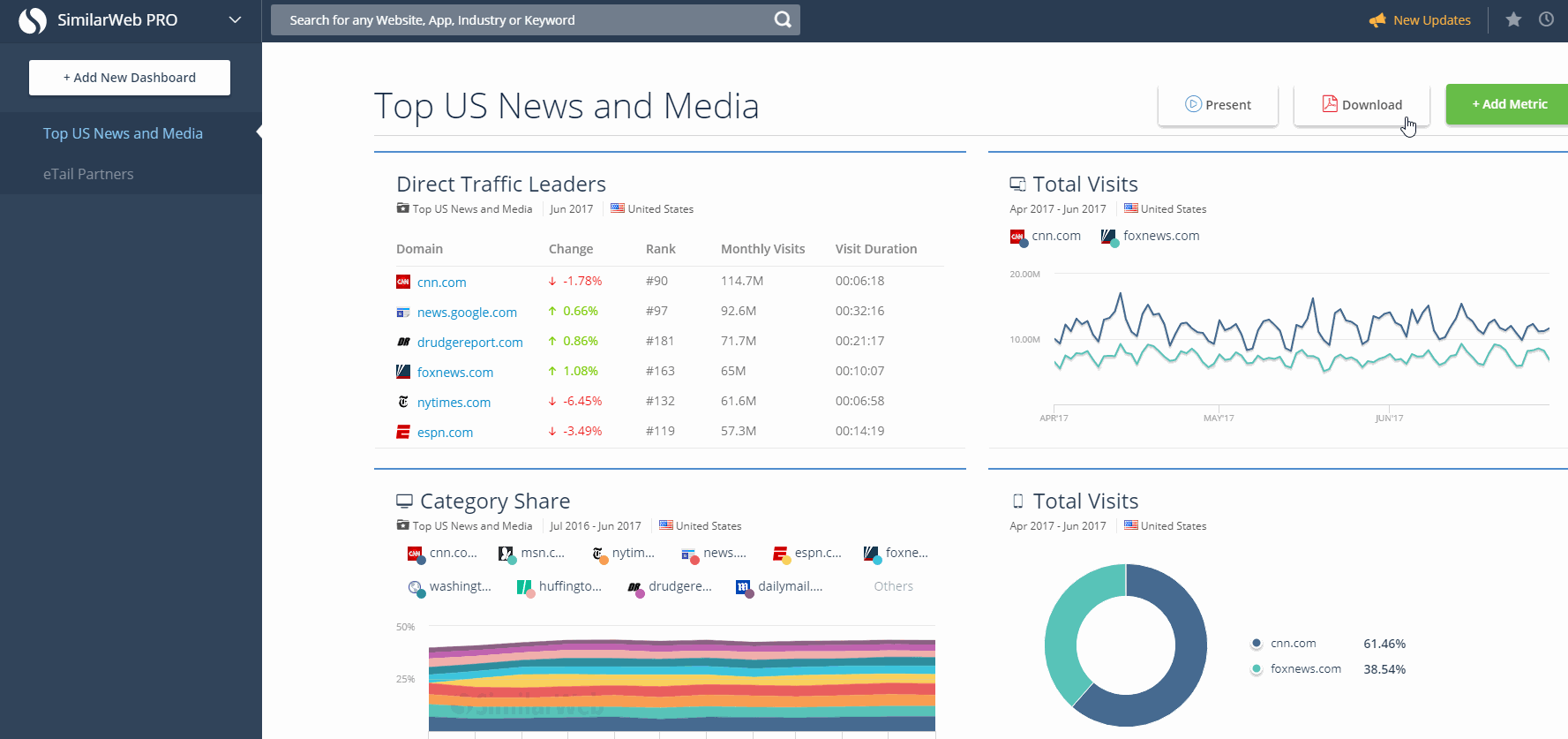Click cnn.com blue dot in donut legend
Image resolution: width=1568 pixels, height=739 pixels.
[x=1256, y=644]
